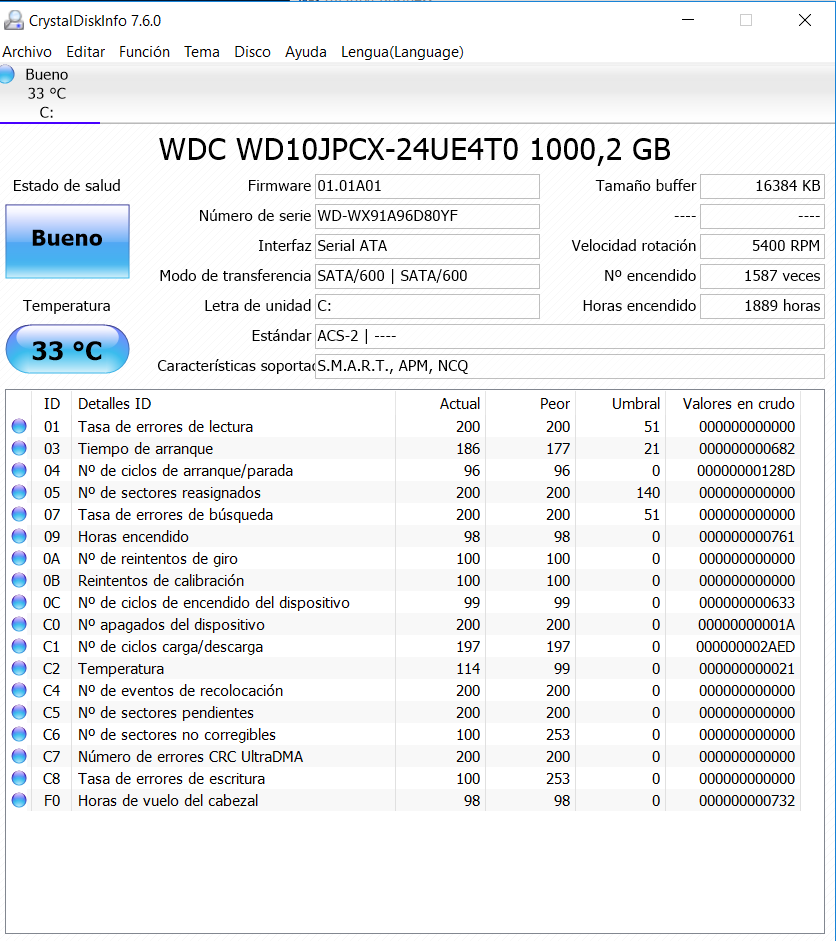Click status orb for Tasa de errores de búsqueda
The height and width of the screenshot is (941, 836).
point(19,514)
